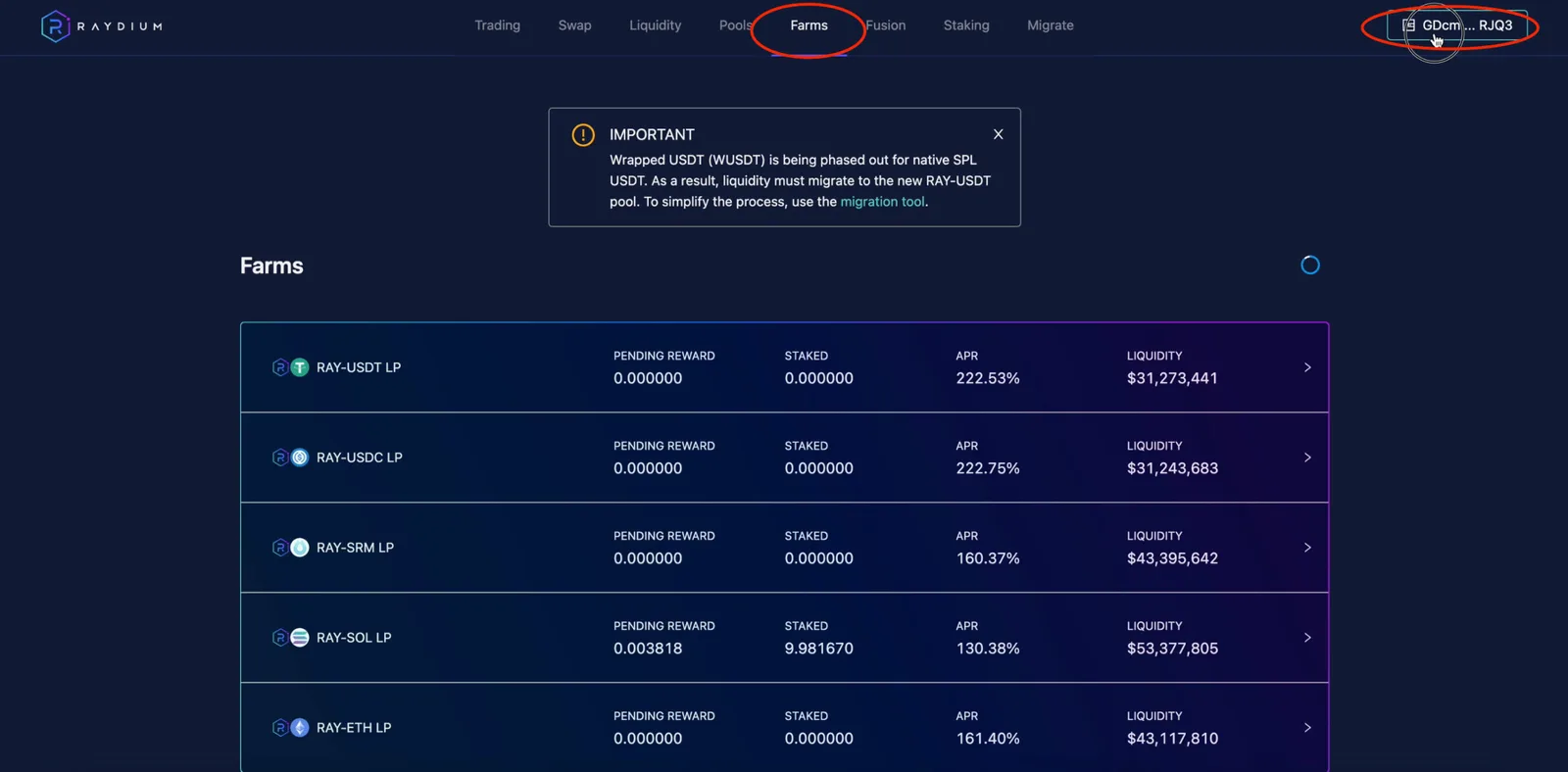Click the RAYDIUM brand text

[x=120, y=26]
